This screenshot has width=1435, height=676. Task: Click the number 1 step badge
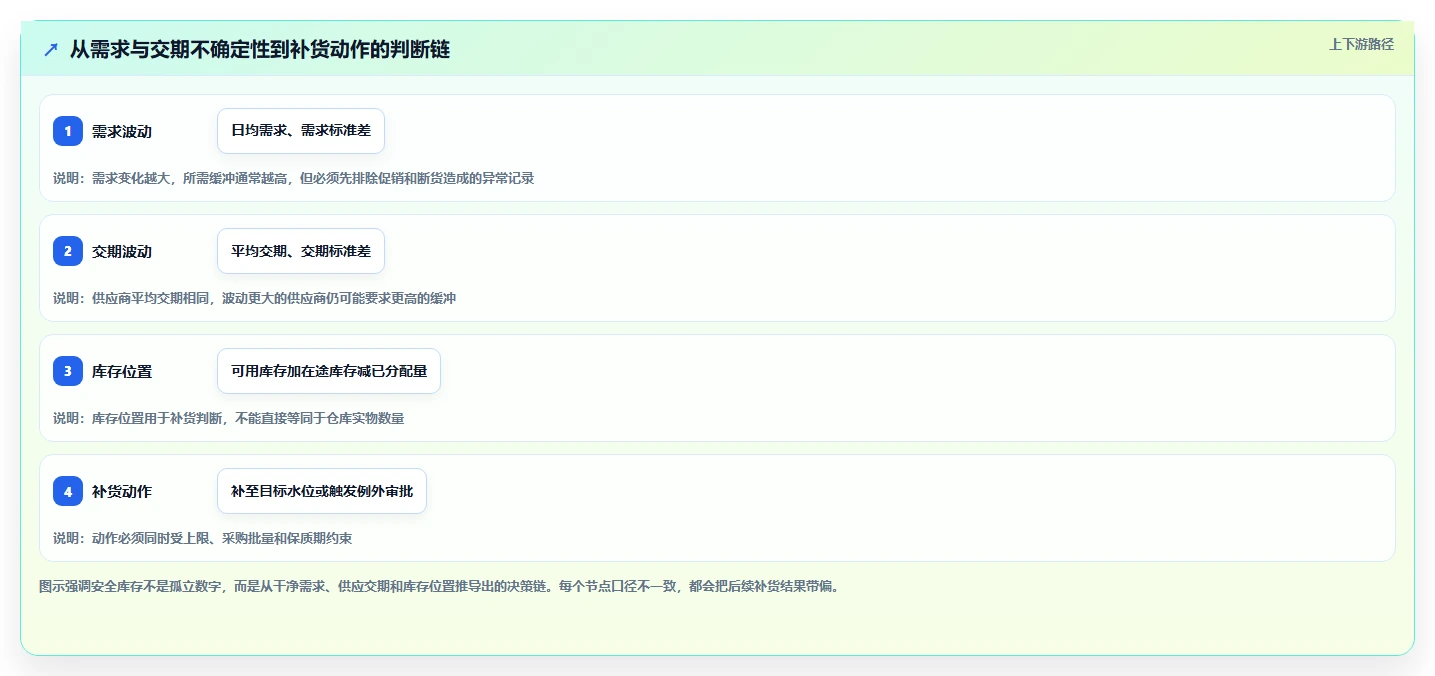pos(68,131)
